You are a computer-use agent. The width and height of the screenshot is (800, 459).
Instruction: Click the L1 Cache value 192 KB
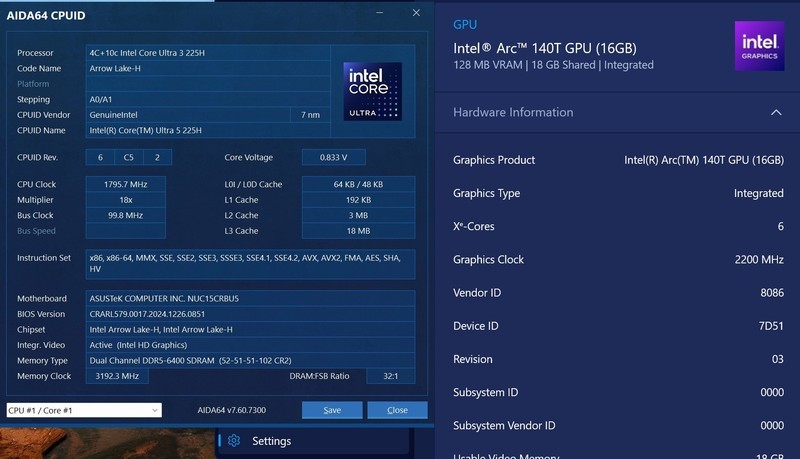[x=358, y=200]
